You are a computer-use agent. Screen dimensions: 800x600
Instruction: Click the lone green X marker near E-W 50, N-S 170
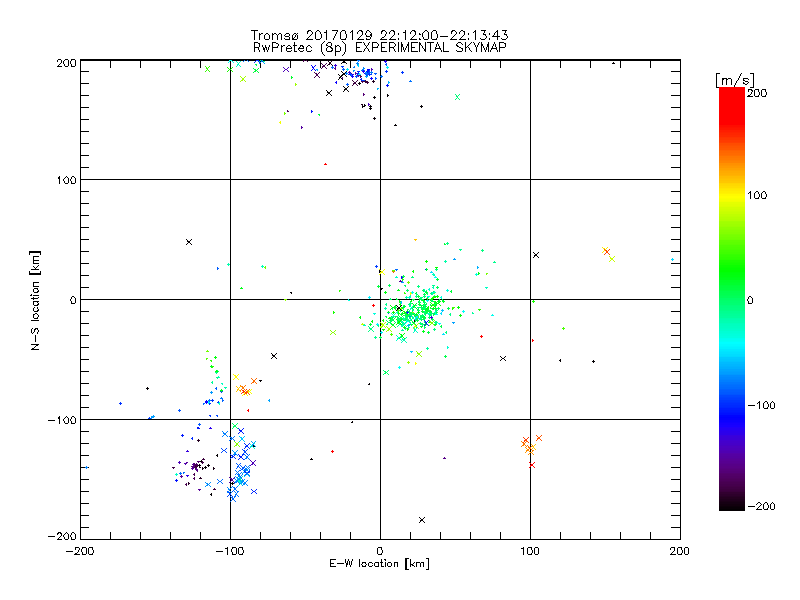[x=458, y=97]
